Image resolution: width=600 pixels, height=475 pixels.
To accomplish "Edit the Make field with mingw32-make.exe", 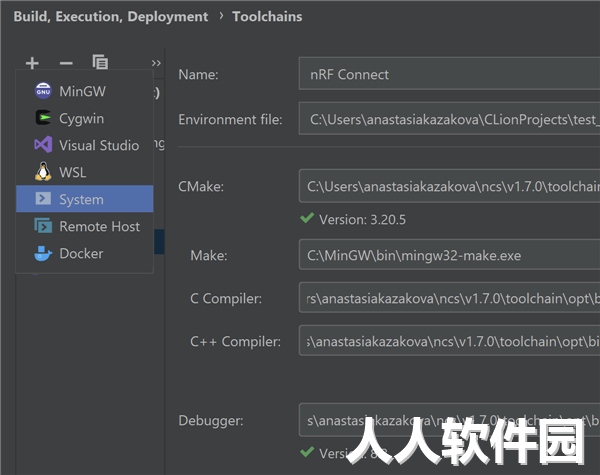I will point(449,255).
